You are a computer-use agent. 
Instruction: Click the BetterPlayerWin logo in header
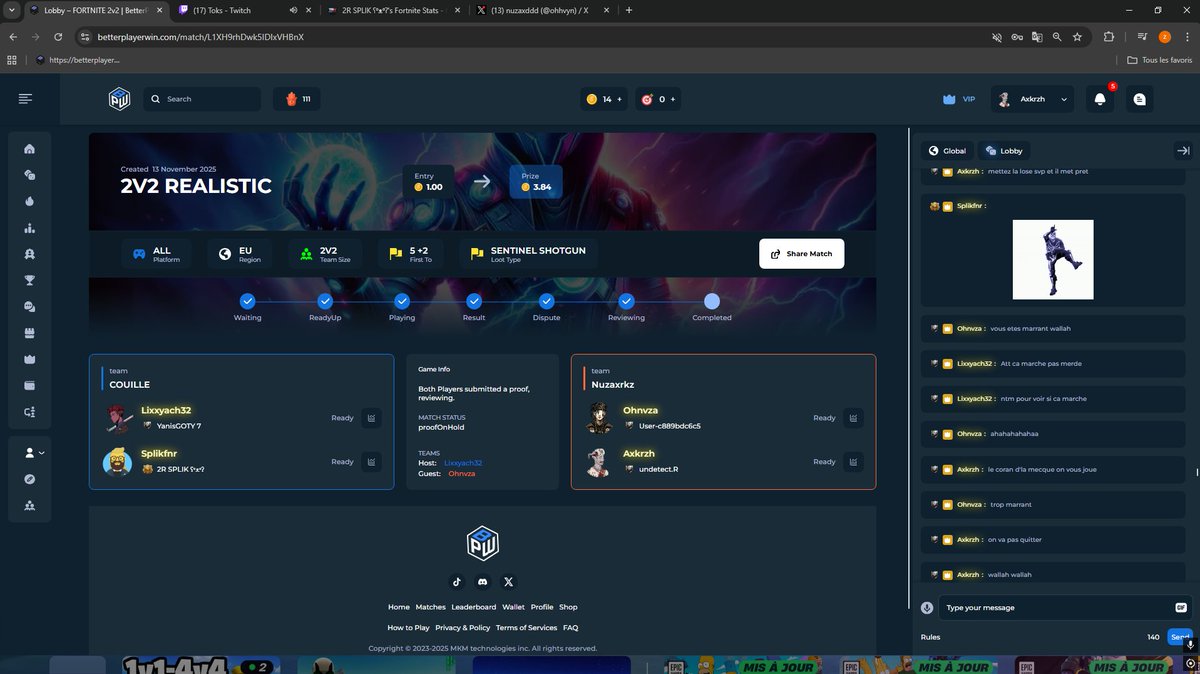pos(120,99)
